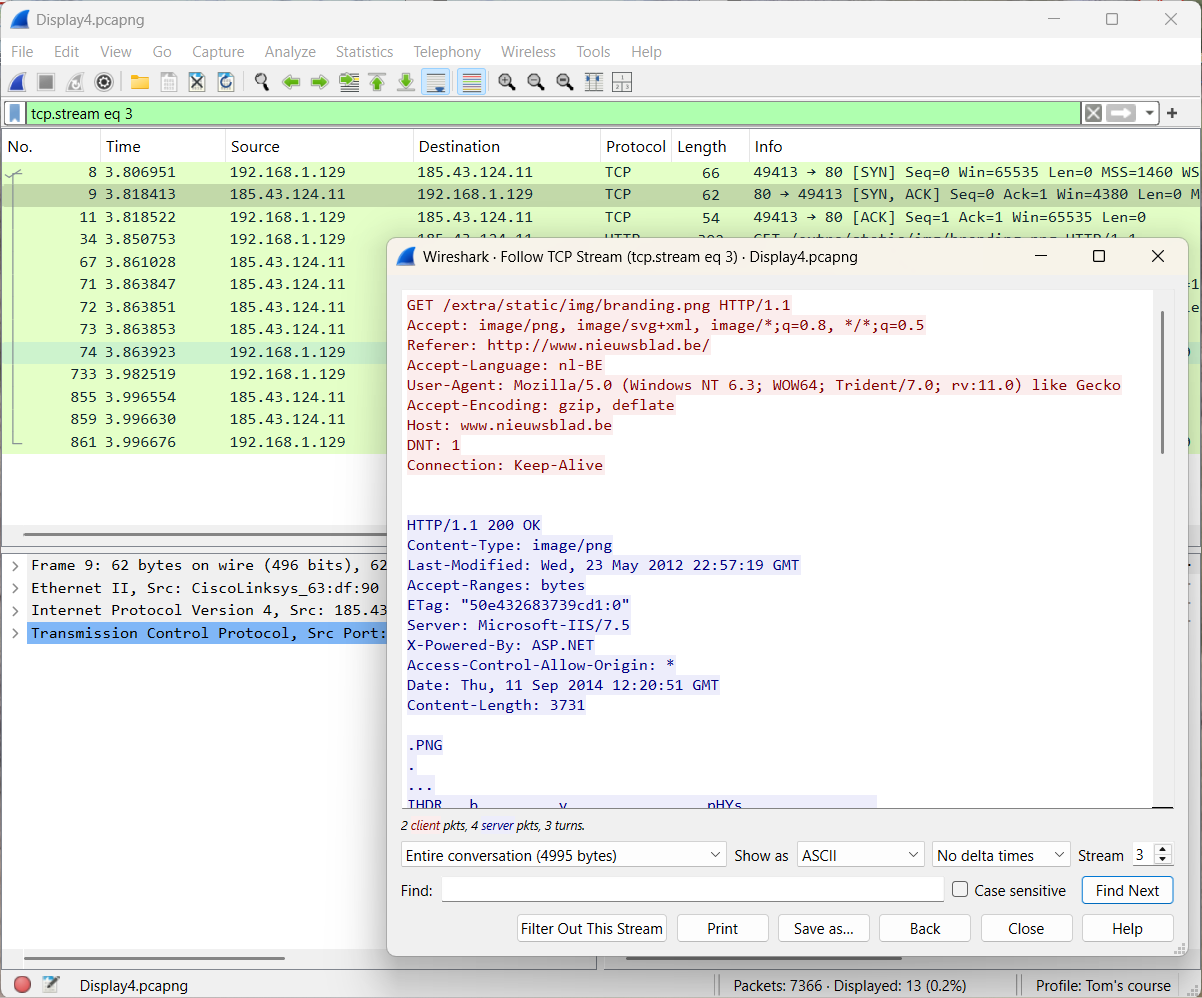
Task: Jump to the first packet icon
Action: point(377,82)
